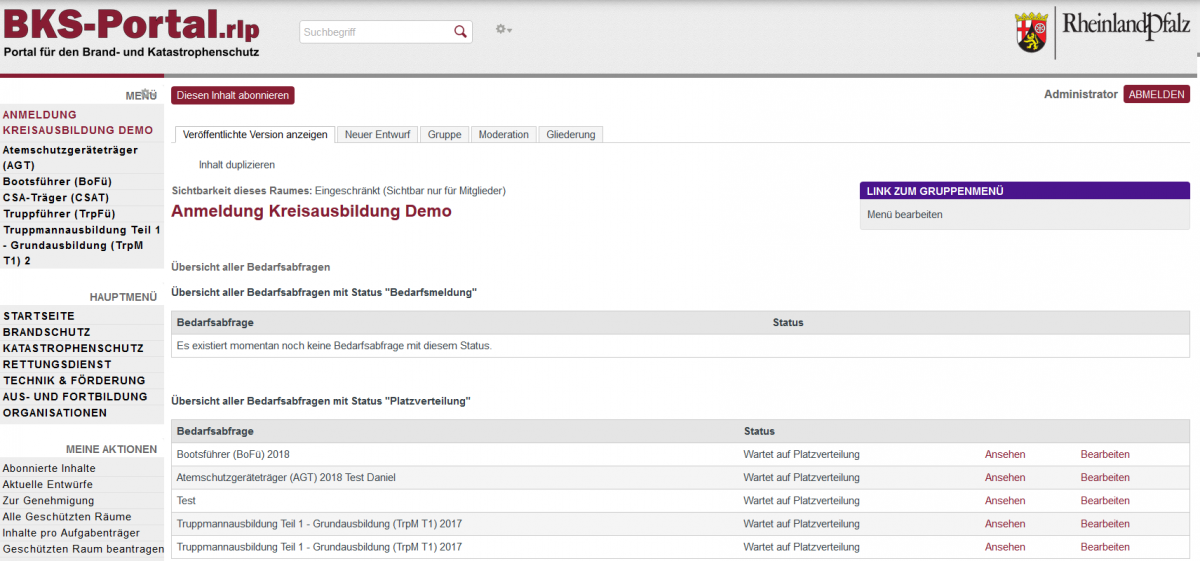Open Abonnierte Inhalte under Meine Aktionen
This screenshot has height=561, width=1200.
pyautogui.click(x=49, y=468)
